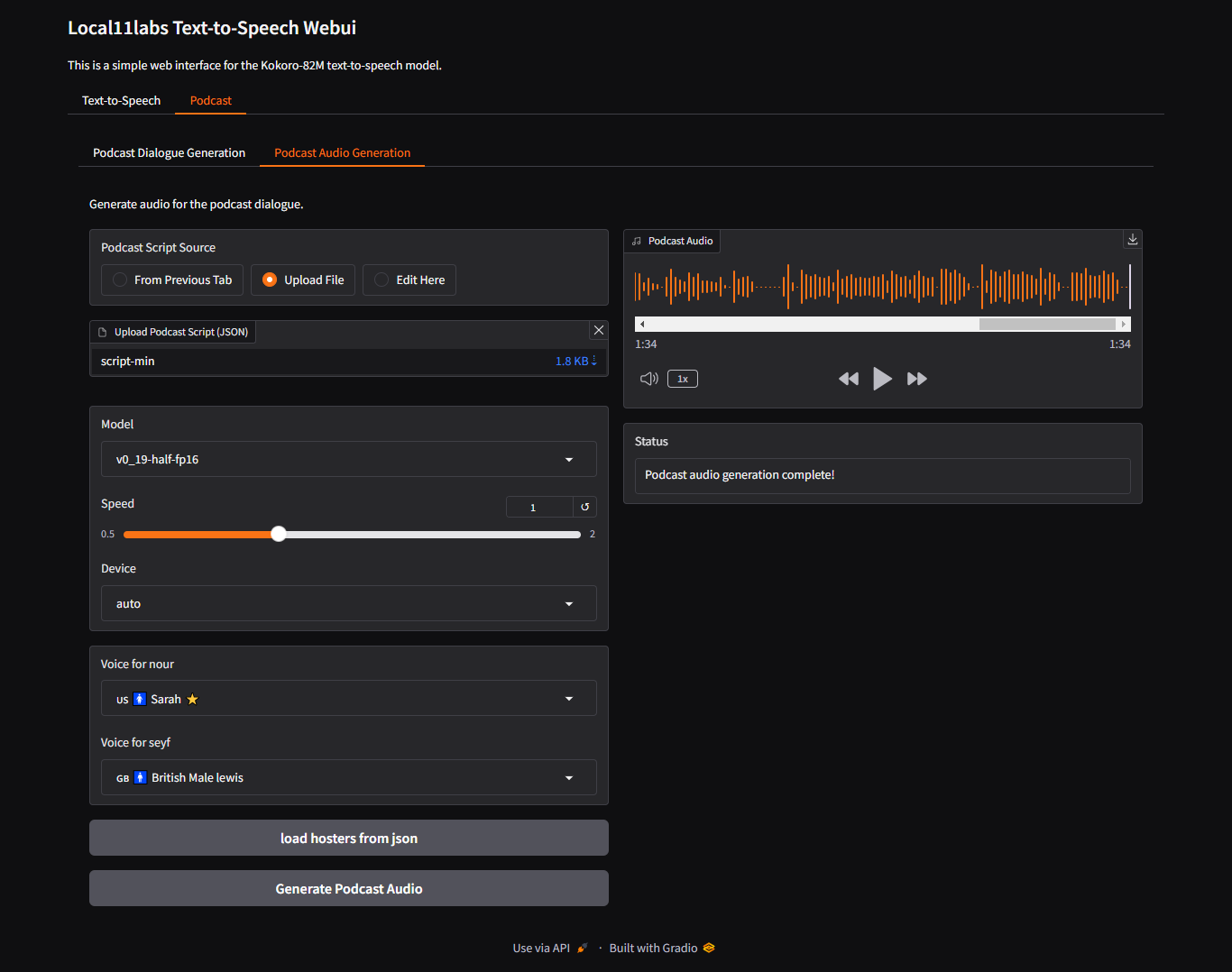
Task: Download the generated podcast audio
Action: click(x=1133, y=239)
